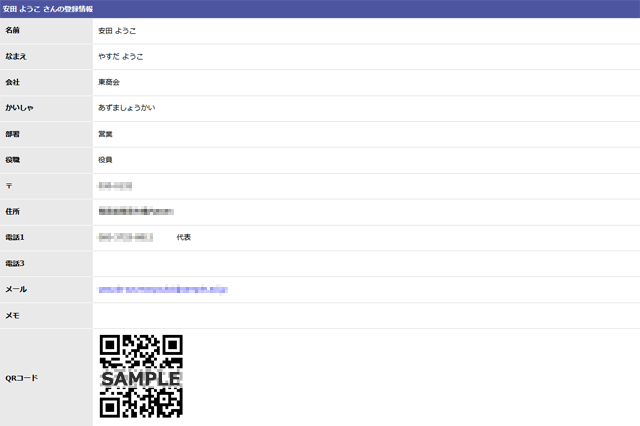Viewport: 640px width, 426px height.
Task: Click the blurred email address link
Action: tap(163, 290)
